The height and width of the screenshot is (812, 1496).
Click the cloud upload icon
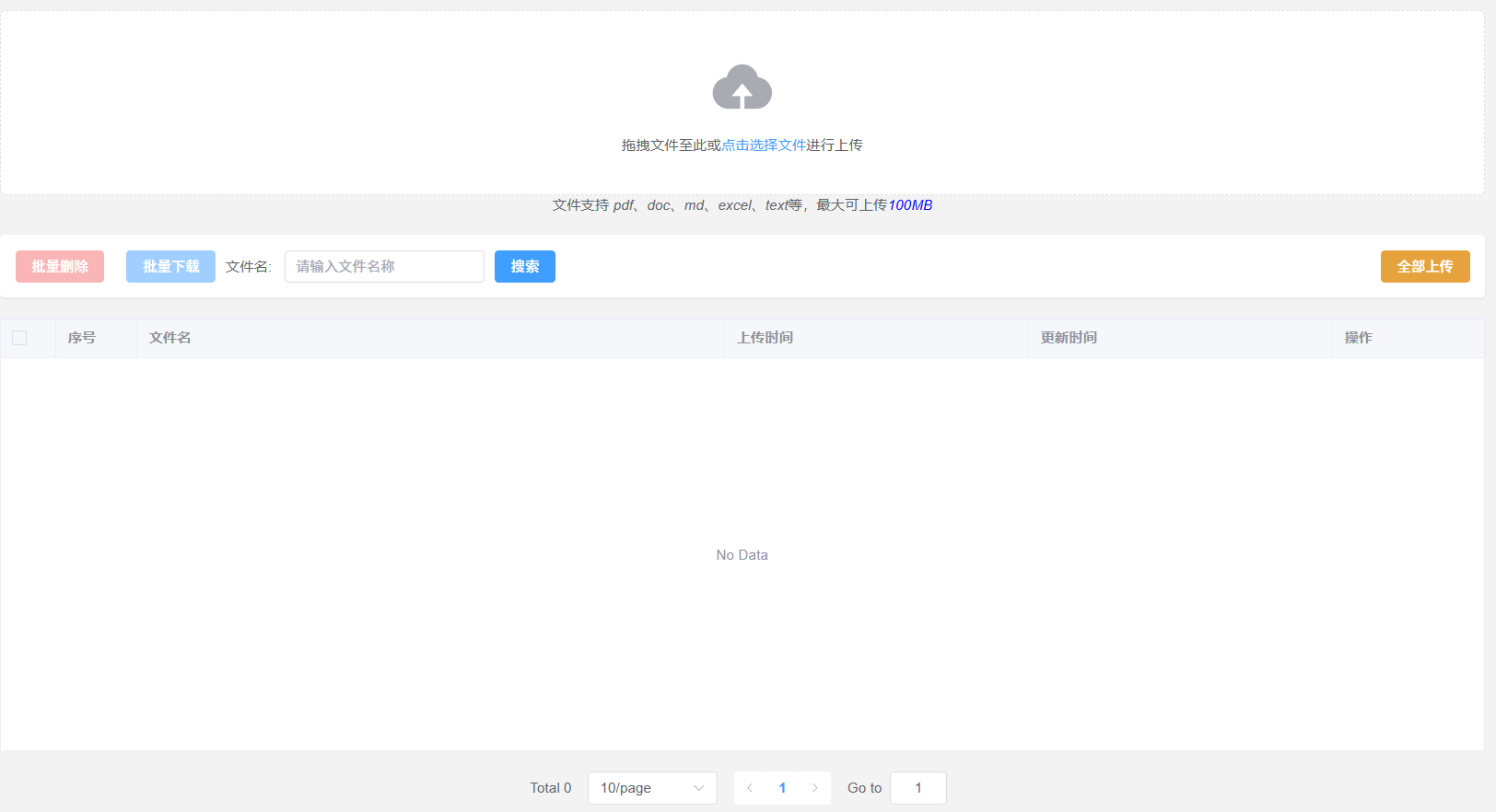[742, 87]
